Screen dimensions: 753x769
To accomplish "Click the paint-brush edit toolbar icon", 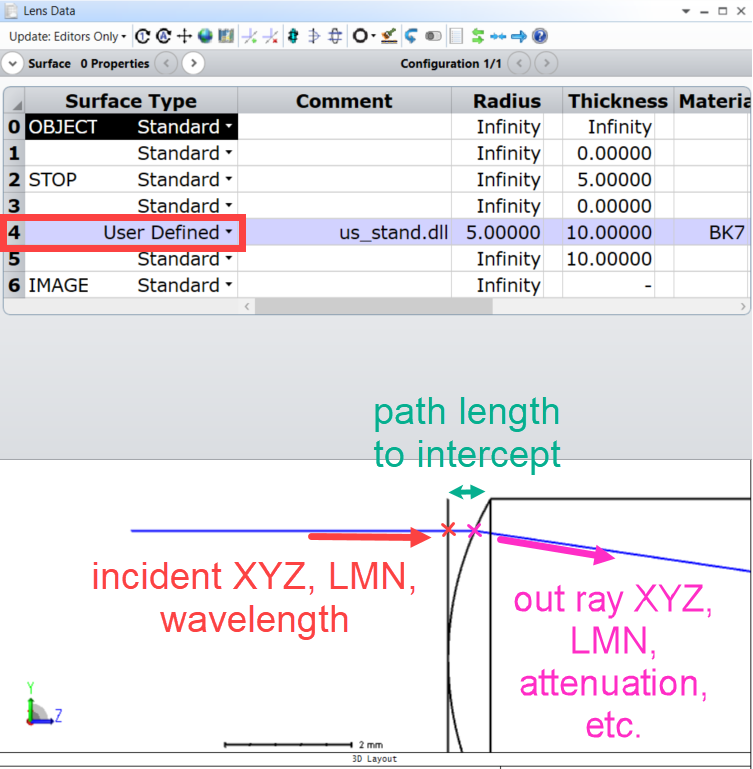I will (389, 36).
